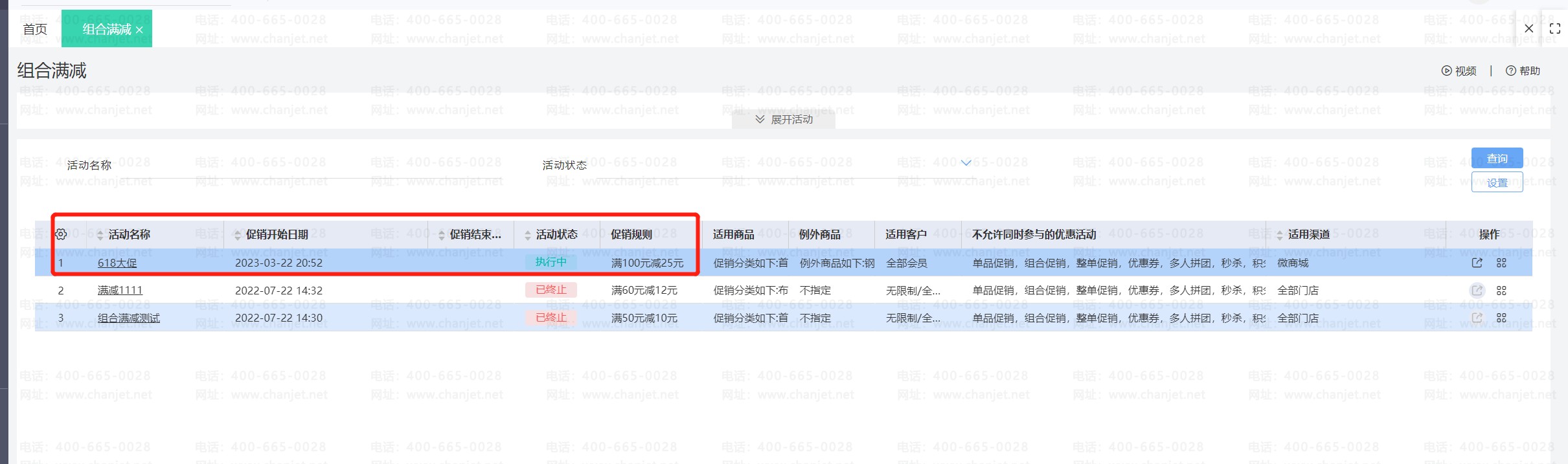The image size is (1568, 464).
Task: Close the panel with top-right X
Action: 1528,28
